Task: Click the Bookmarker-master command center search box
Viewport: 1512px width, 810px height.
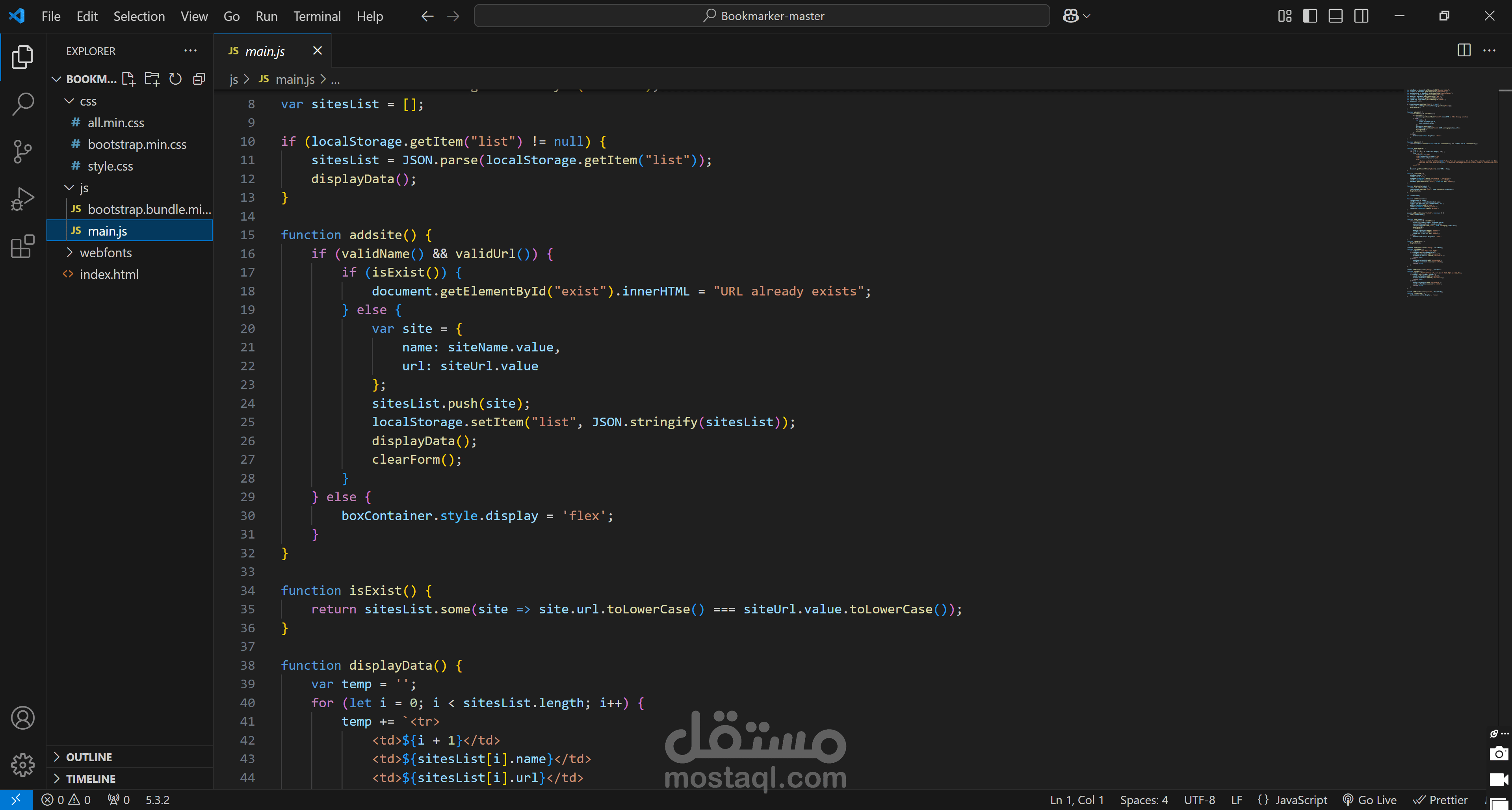Action: (761, 16)
